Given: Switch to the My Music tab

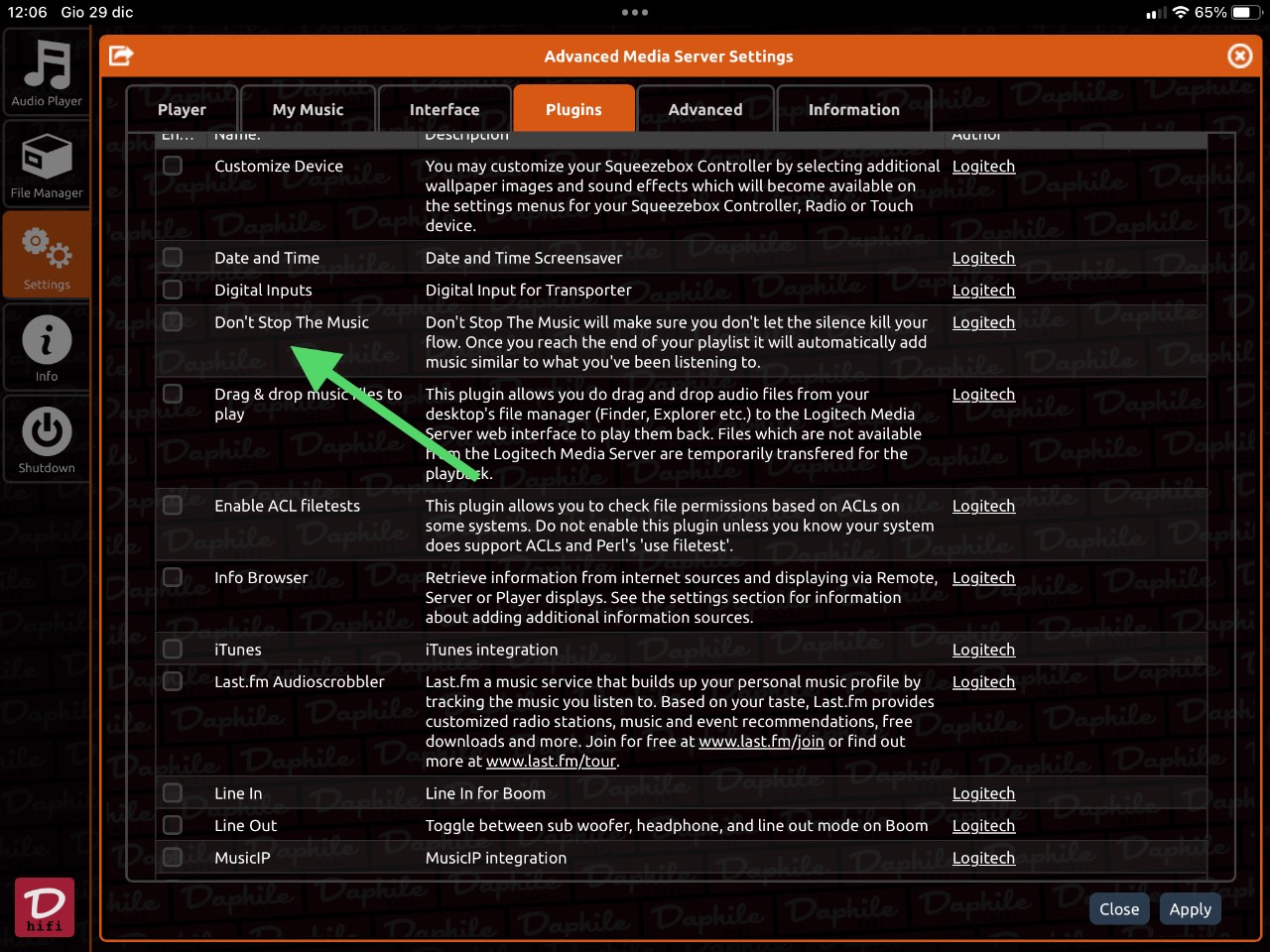Looking at the screenshot, I should click(308, 109).
